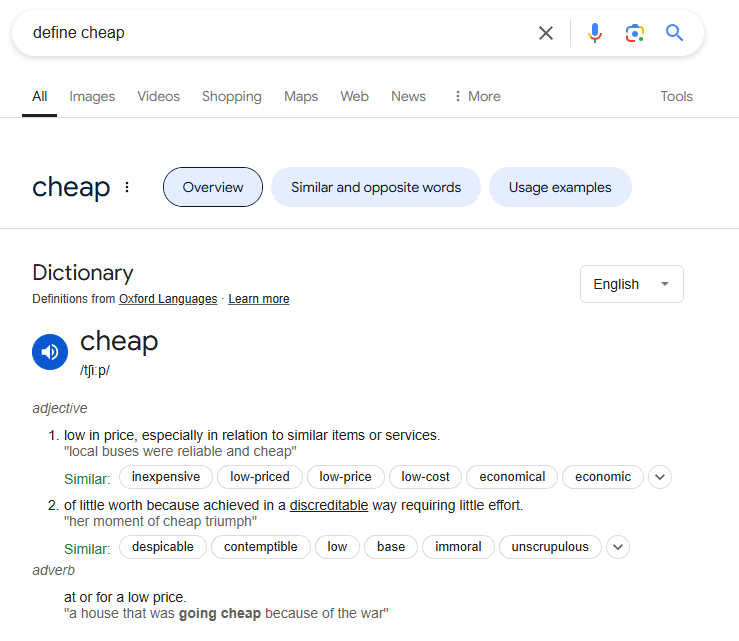Play pronunciation audio for cheap
Screen dimensions: 739x641
pyautogui.click(x=50, y=352)
